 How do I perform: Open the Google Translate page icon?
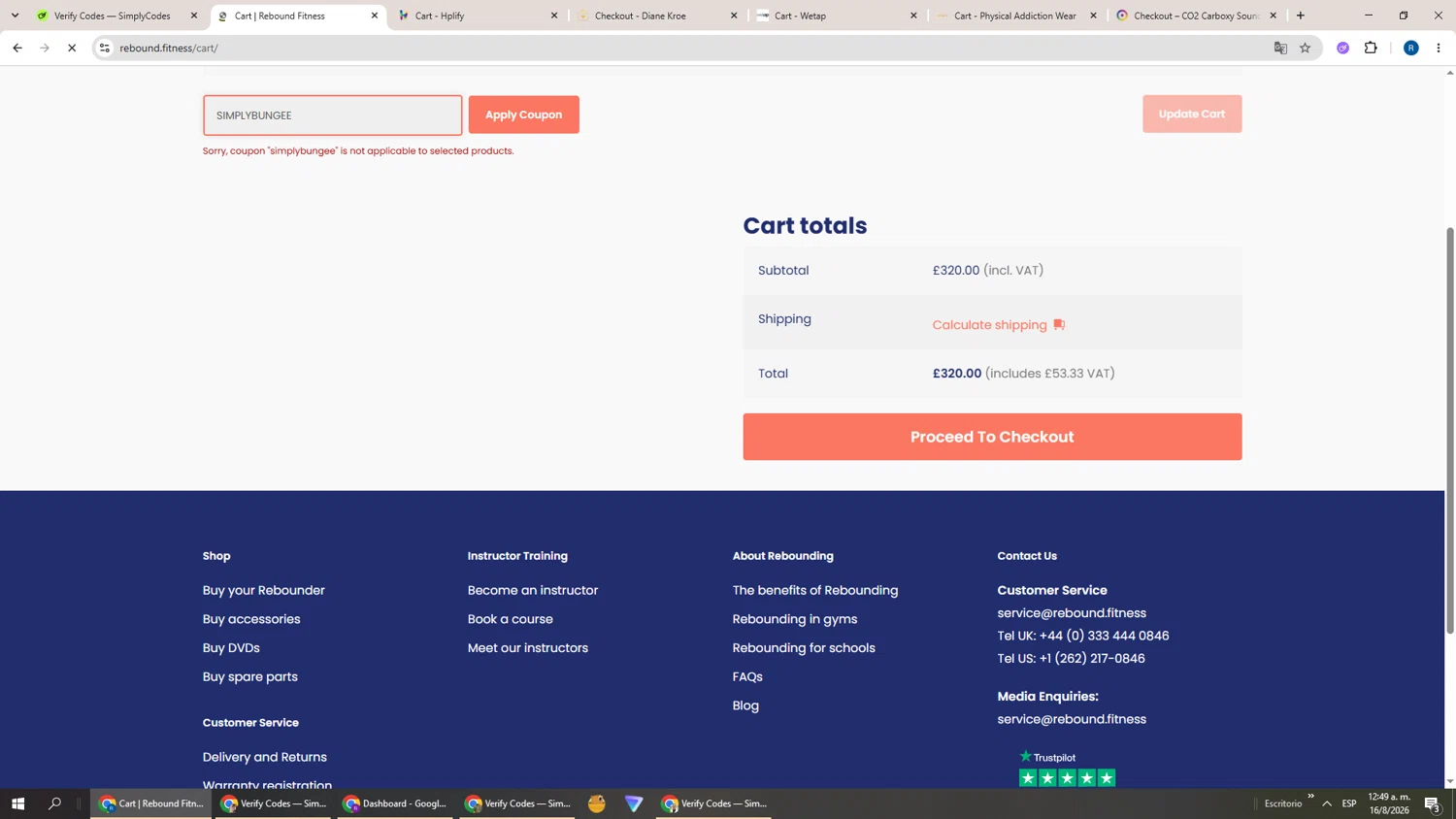(1280, 48)
